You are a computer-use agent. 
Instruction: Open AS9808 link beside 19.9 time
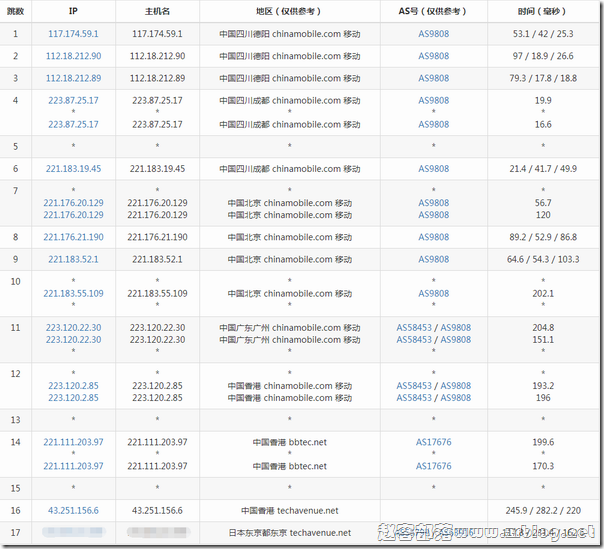click(434, 101)
